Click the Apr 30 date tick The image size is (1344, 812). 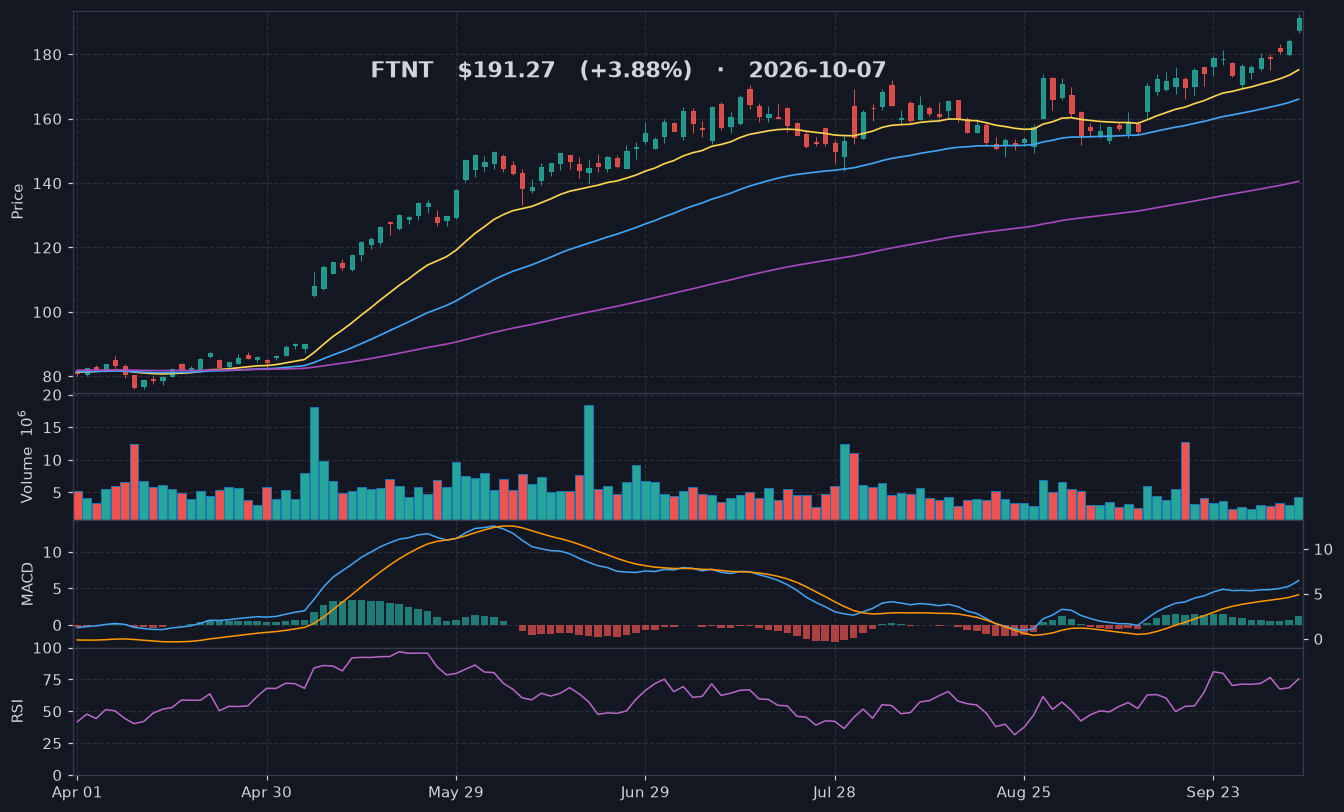point(267,792)
